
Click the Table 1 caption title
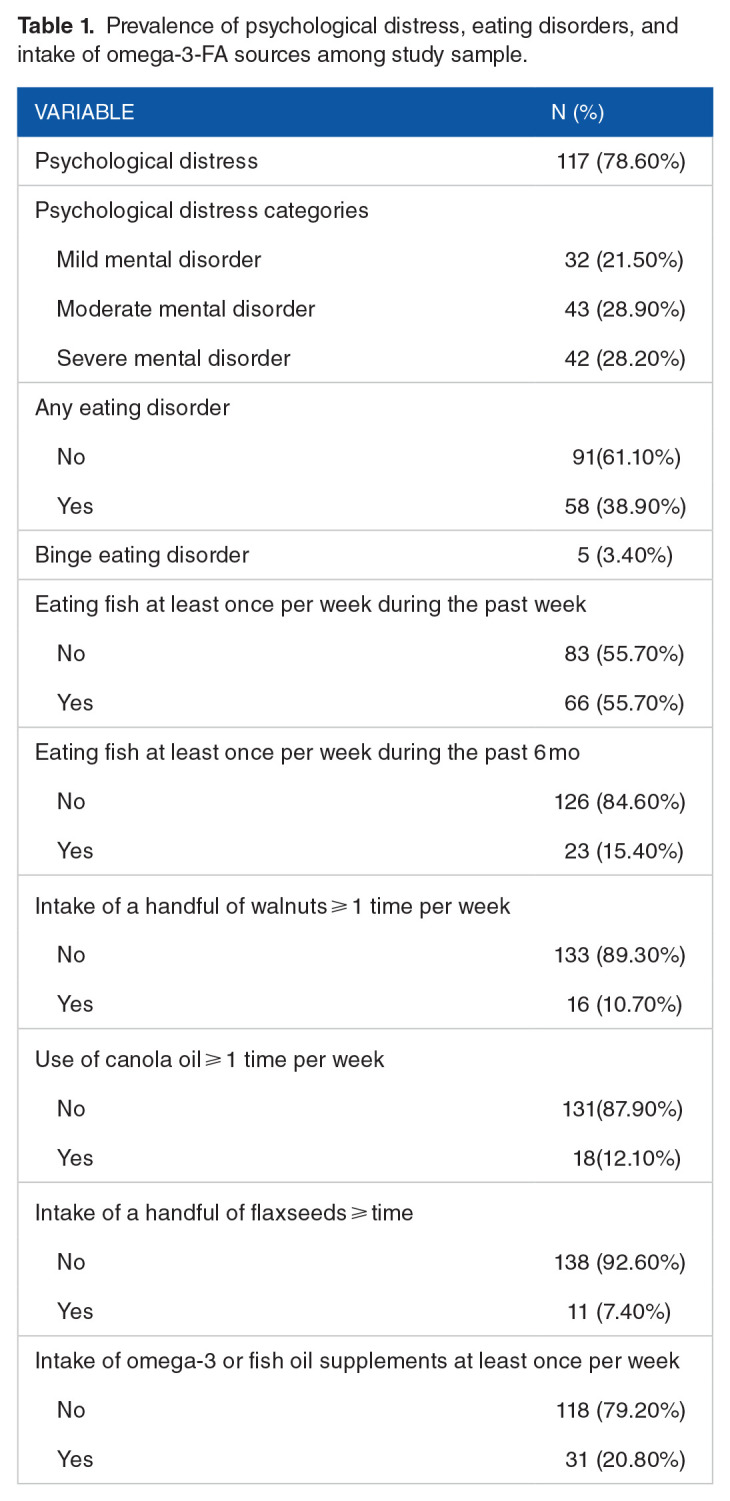pyautogui.click(x=347, y=40)
